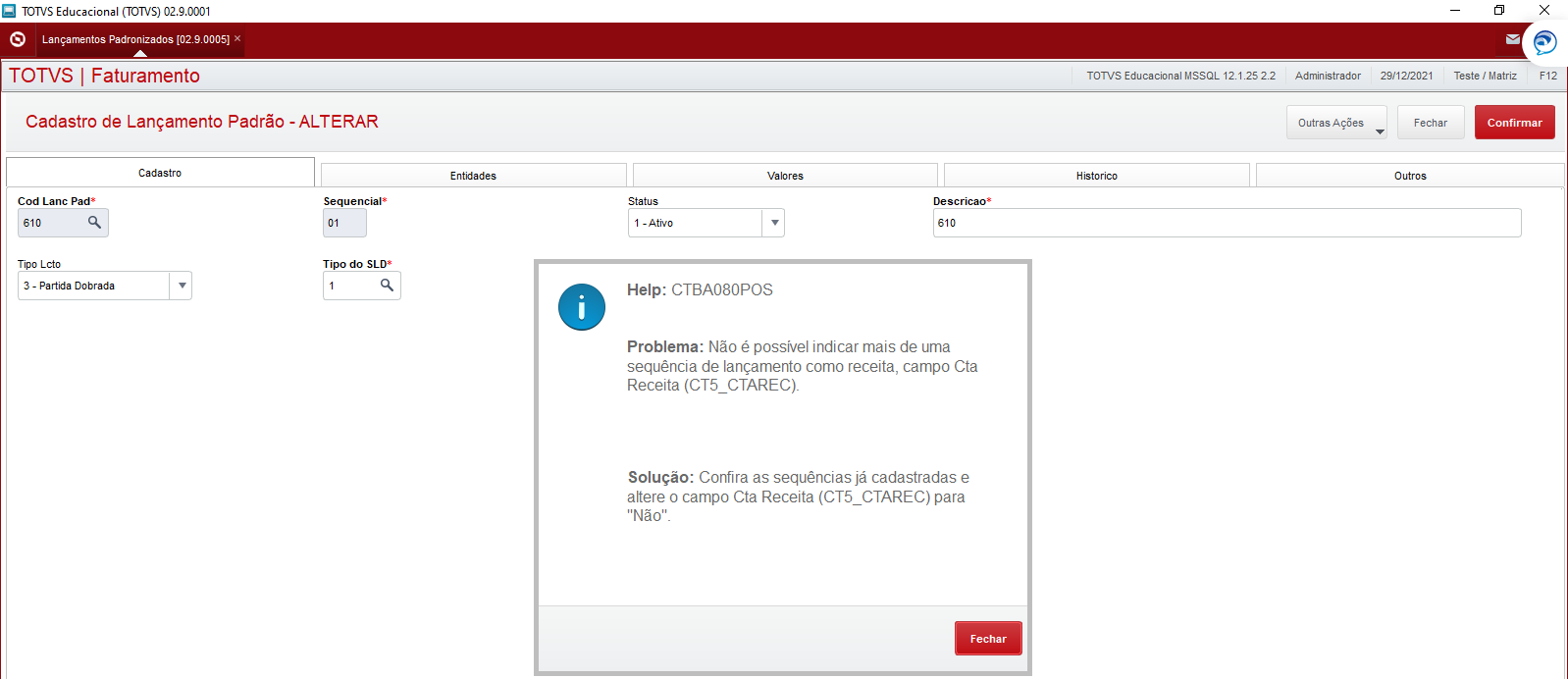Open the Tipo Lcto dropdown arrow
This screenshot has height=679, width=1568.
click(182, 286)
